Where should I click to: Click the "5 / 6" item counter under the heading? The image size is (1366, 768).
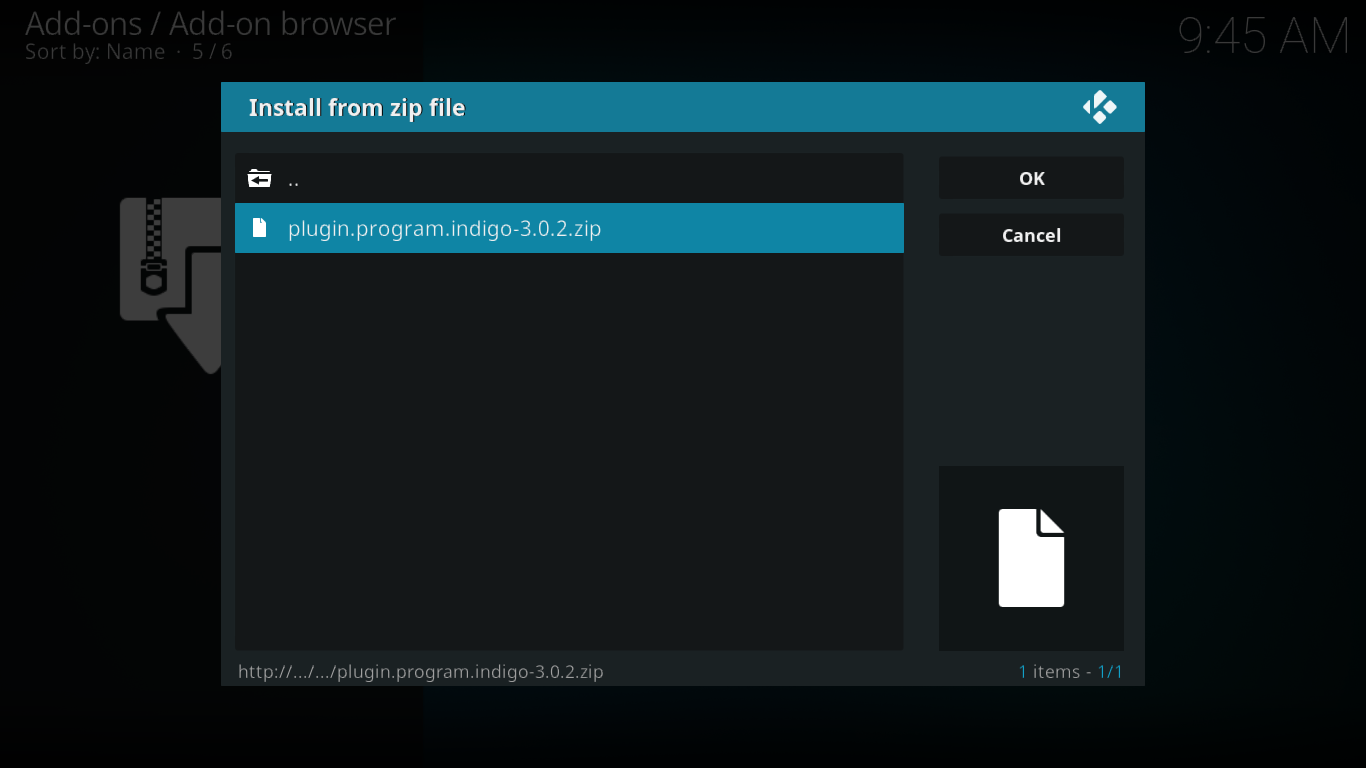[210, 51]
